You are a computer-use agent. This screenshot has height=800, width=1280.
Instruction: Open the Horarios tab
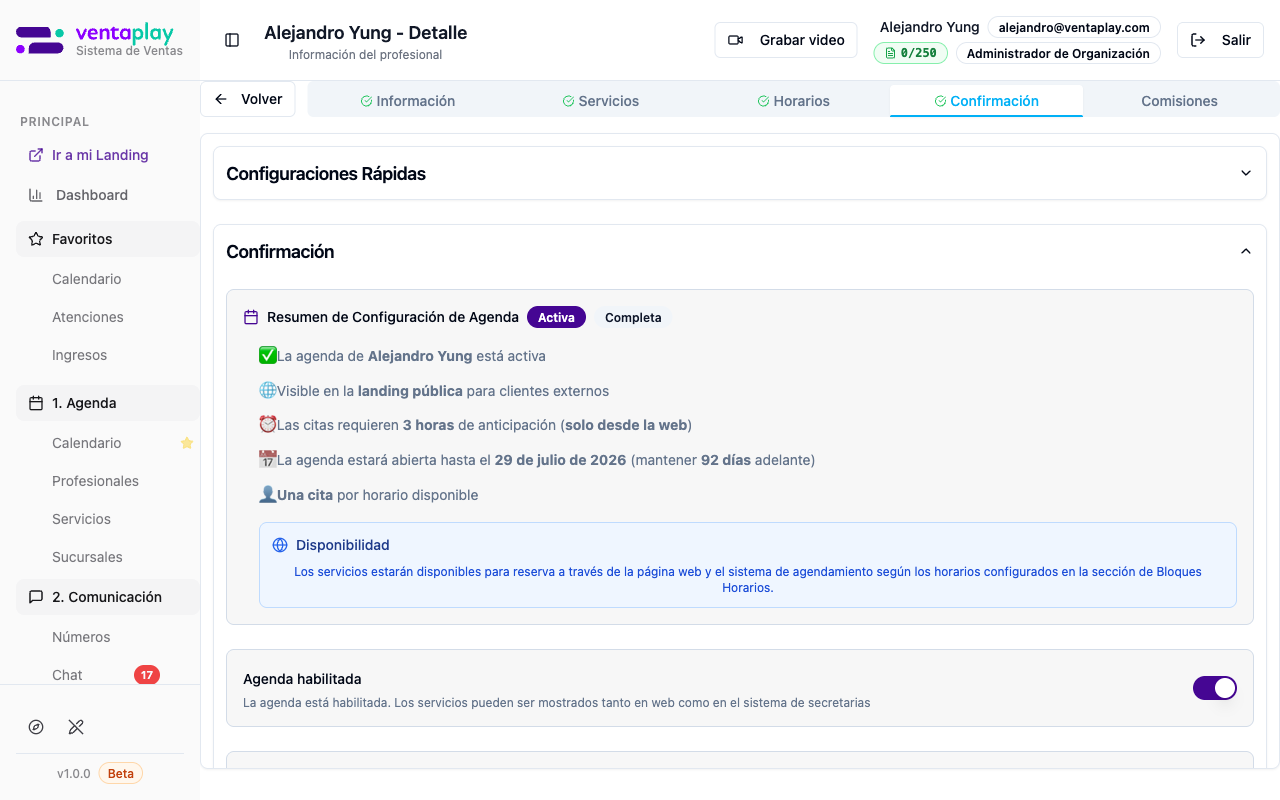point(793,101)
